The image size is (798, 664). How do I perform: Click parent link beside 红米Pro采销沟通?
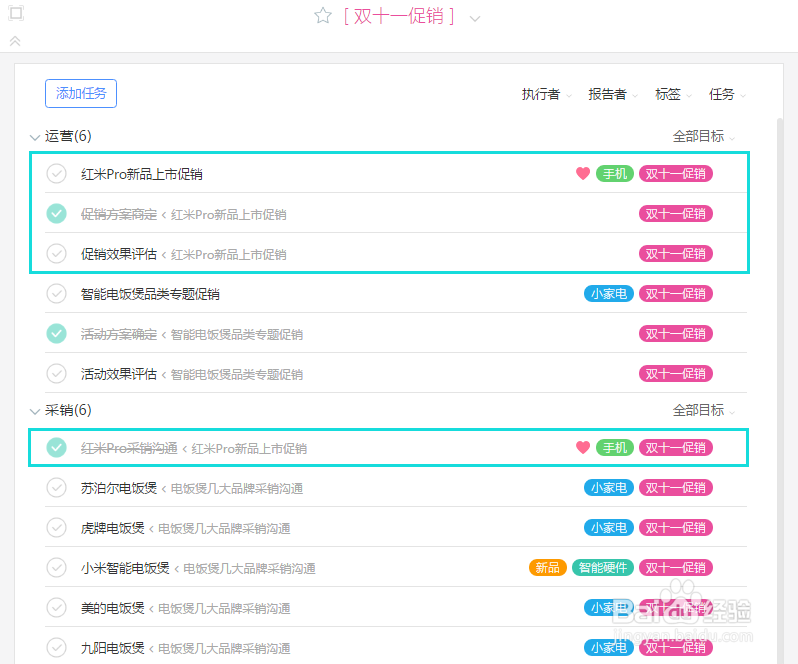(249, 449)
